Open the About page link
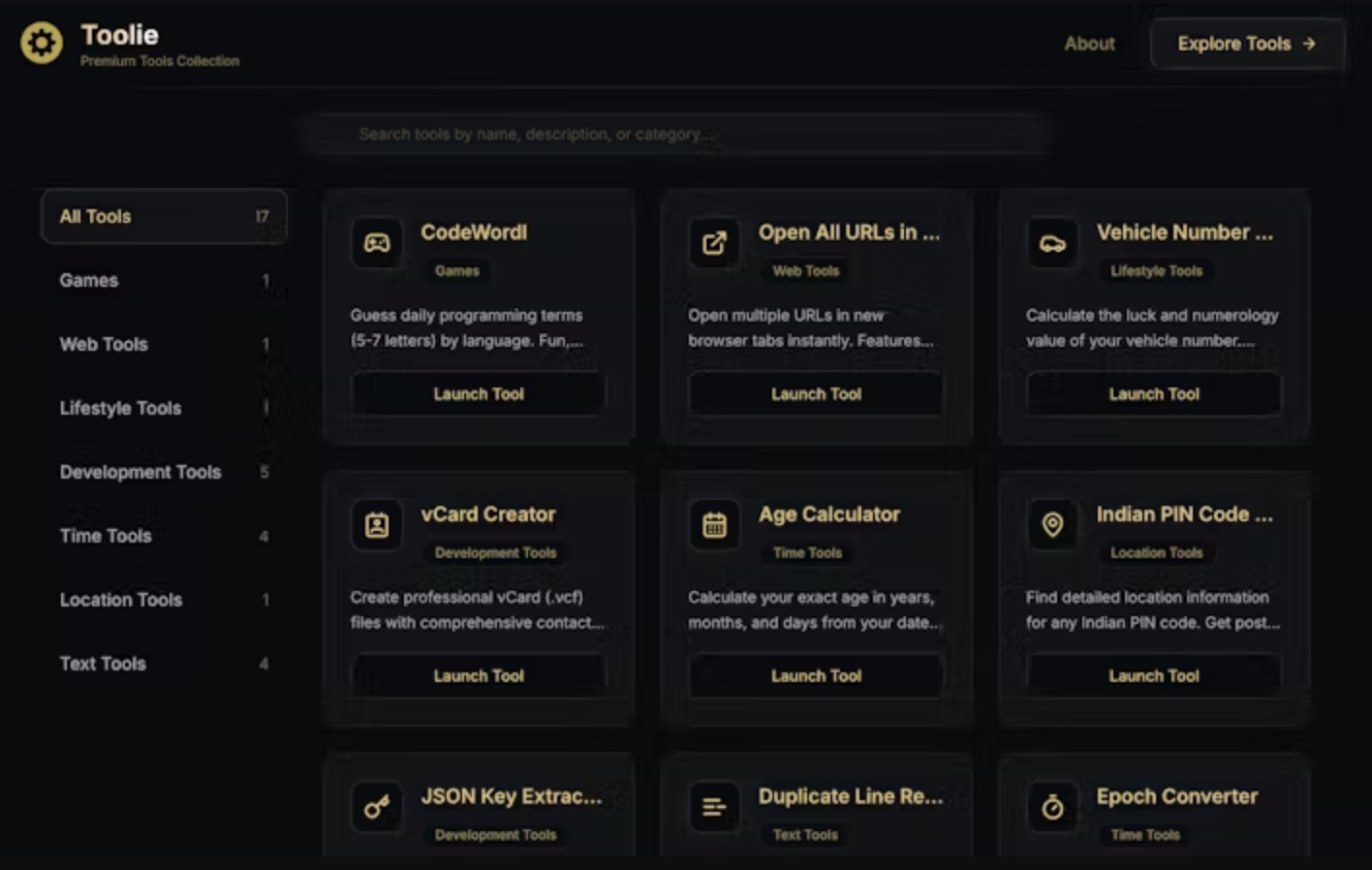Screen dimensions: 1372x870 pyautogui.click(x=1089, y=44)
